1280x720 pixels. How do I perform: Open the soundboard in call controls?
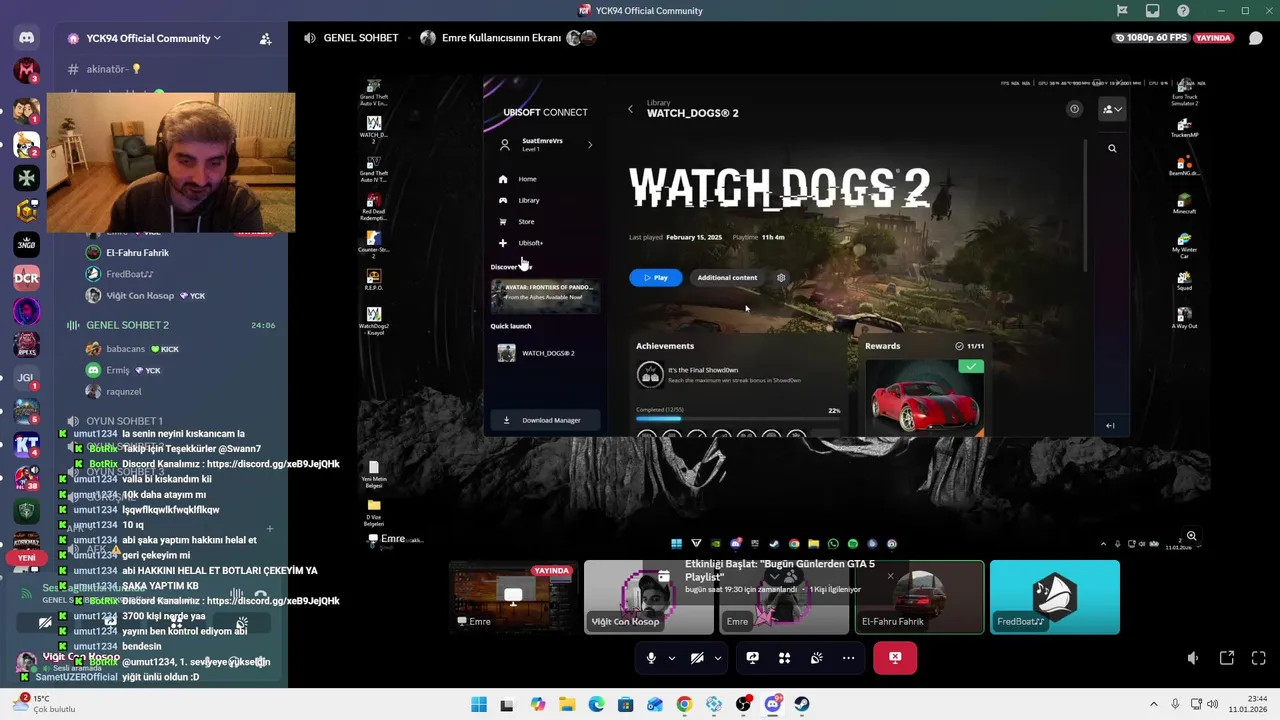(x=817, y=658)
